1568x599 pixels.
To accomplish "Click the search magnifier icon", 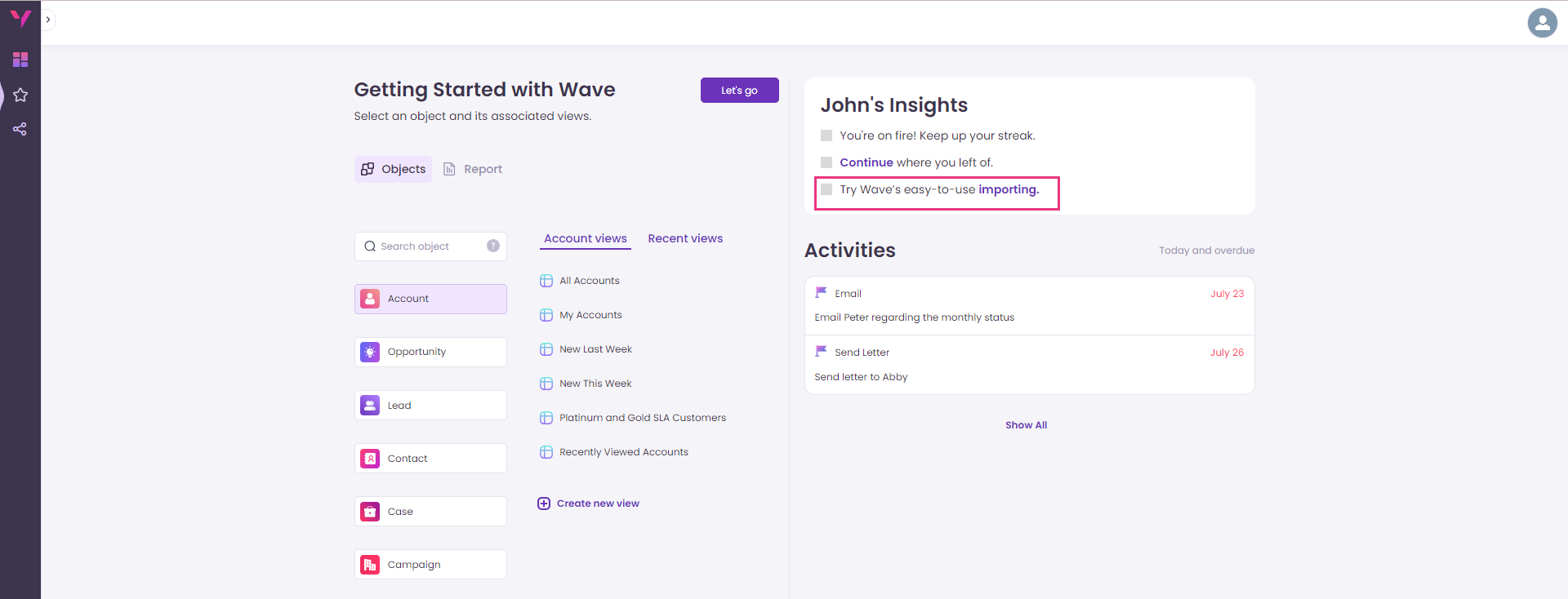I will click(x=370, y=246).
